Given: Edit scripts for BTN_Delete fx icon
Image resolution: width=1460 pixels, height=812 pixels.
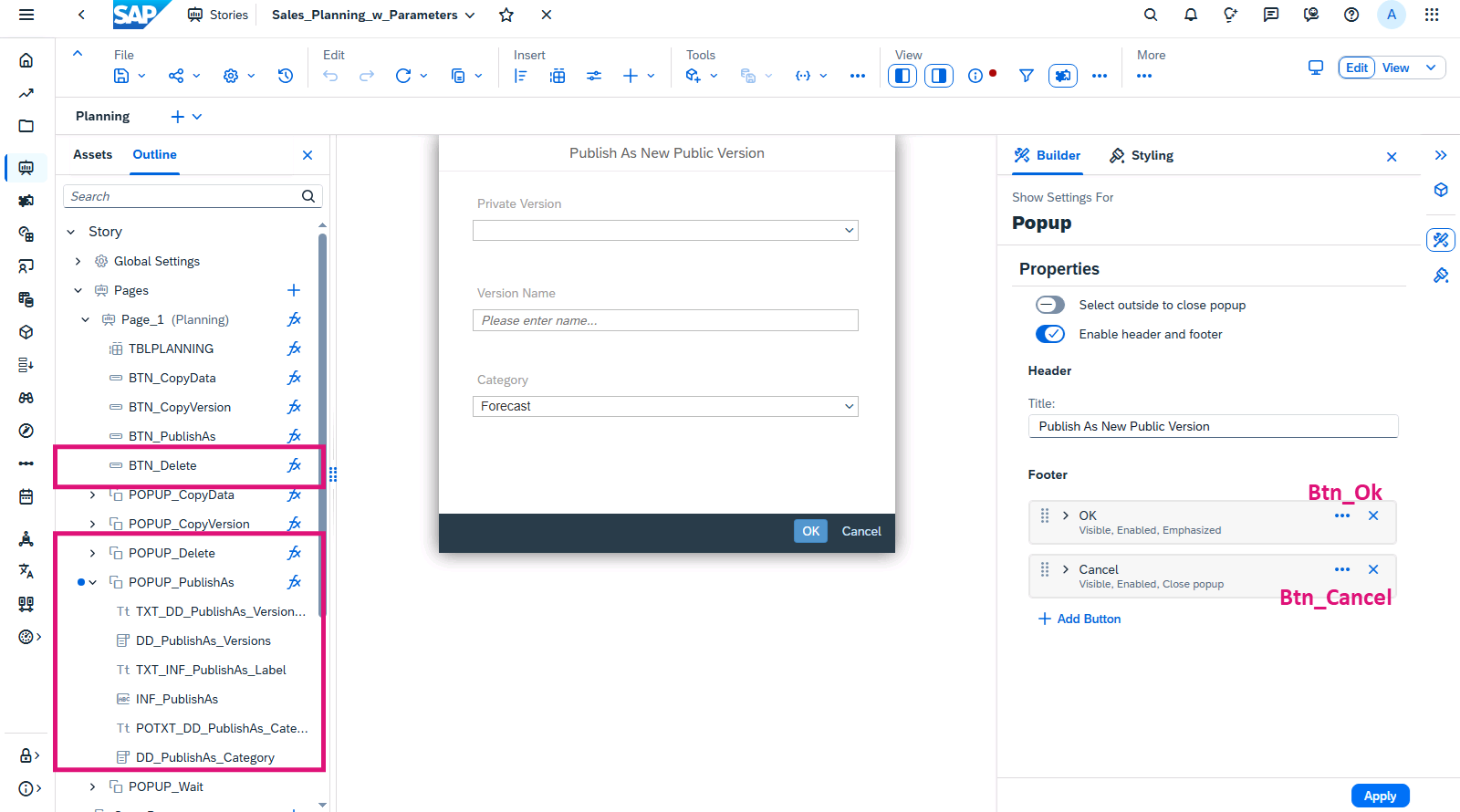Looking at the screenshot, I should tap(294, 465).
